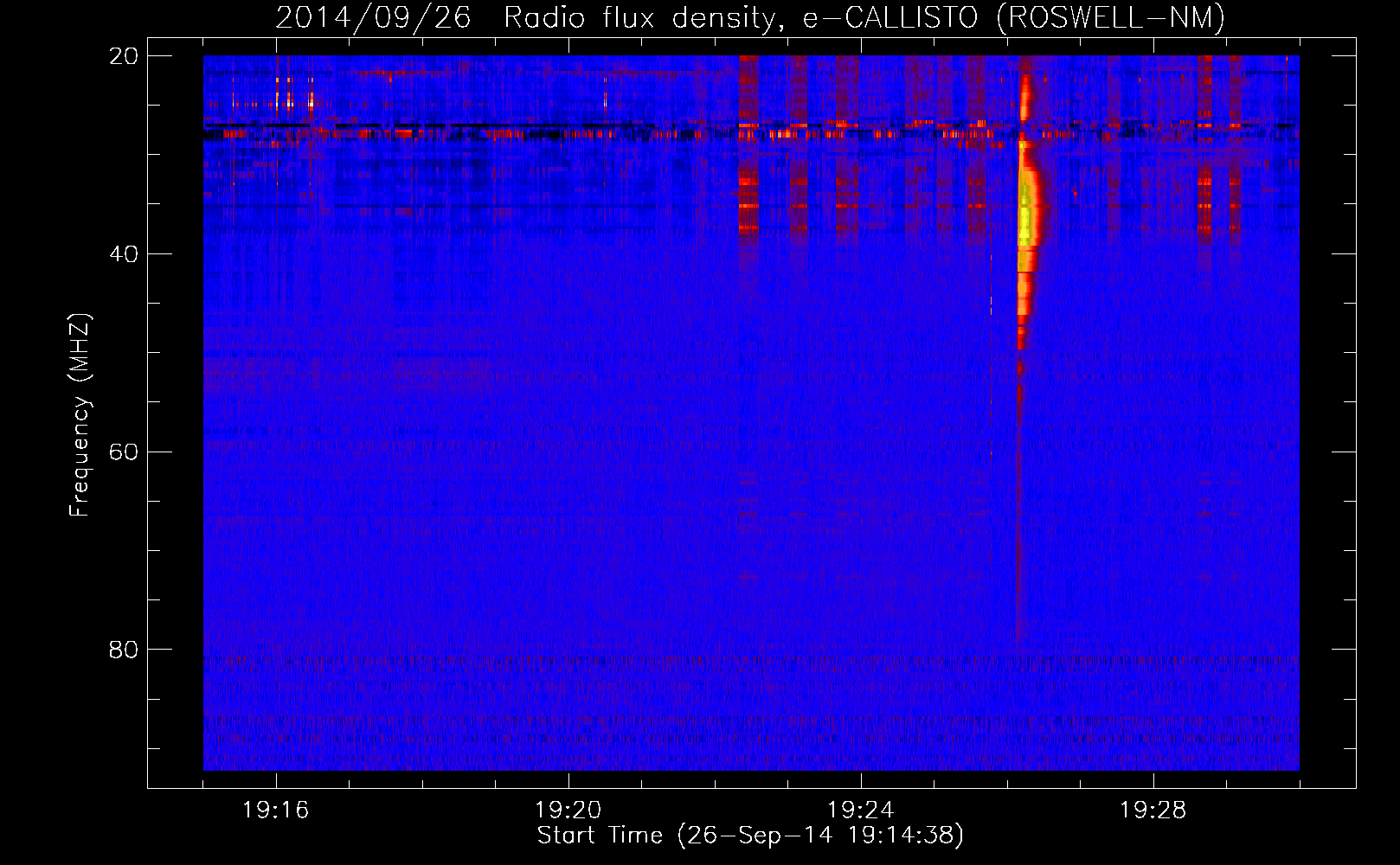The width and height of the screenshot is (1400, 865).
Task: Click the plot title naming e-CALLISTO ROSWELL-NM
Action: click(750, 17)
